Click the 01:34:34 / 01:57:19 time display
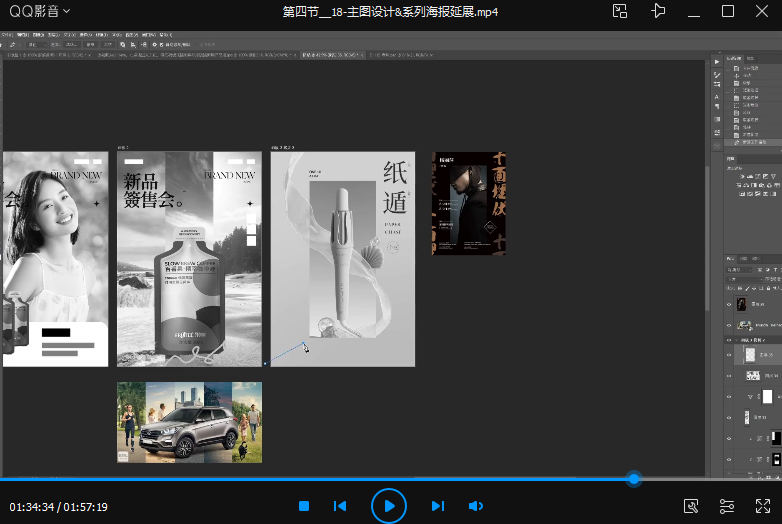The image size is (782, 524). tap(58, 507)
